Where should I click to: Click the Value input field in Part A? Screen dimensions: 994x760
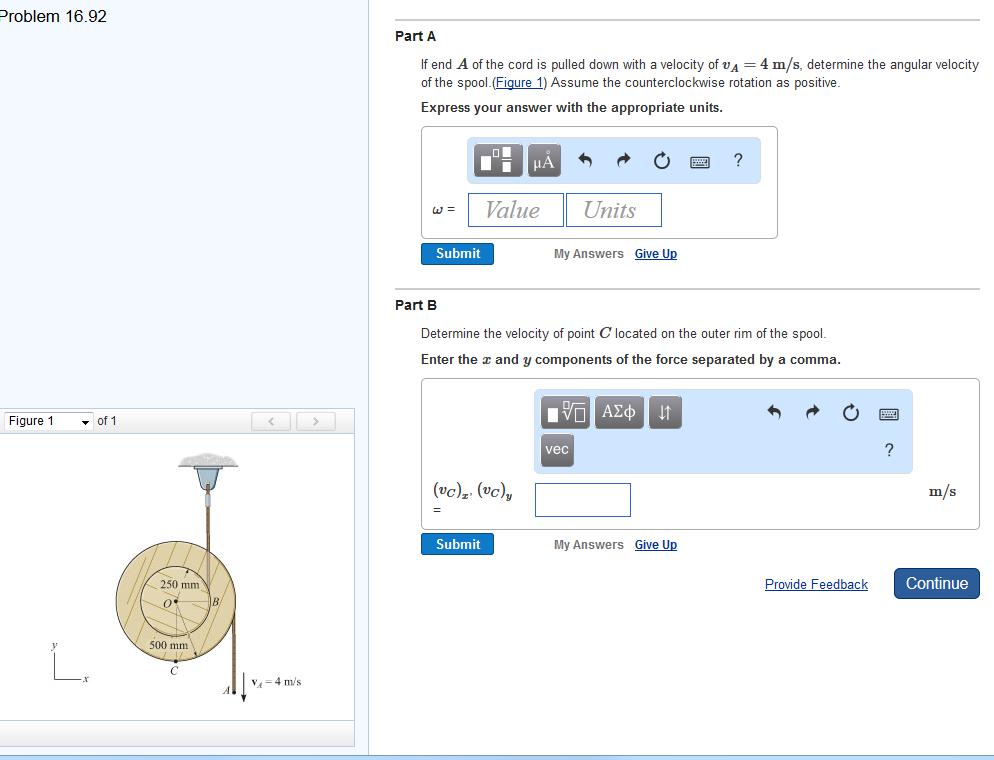coord(515,210)
